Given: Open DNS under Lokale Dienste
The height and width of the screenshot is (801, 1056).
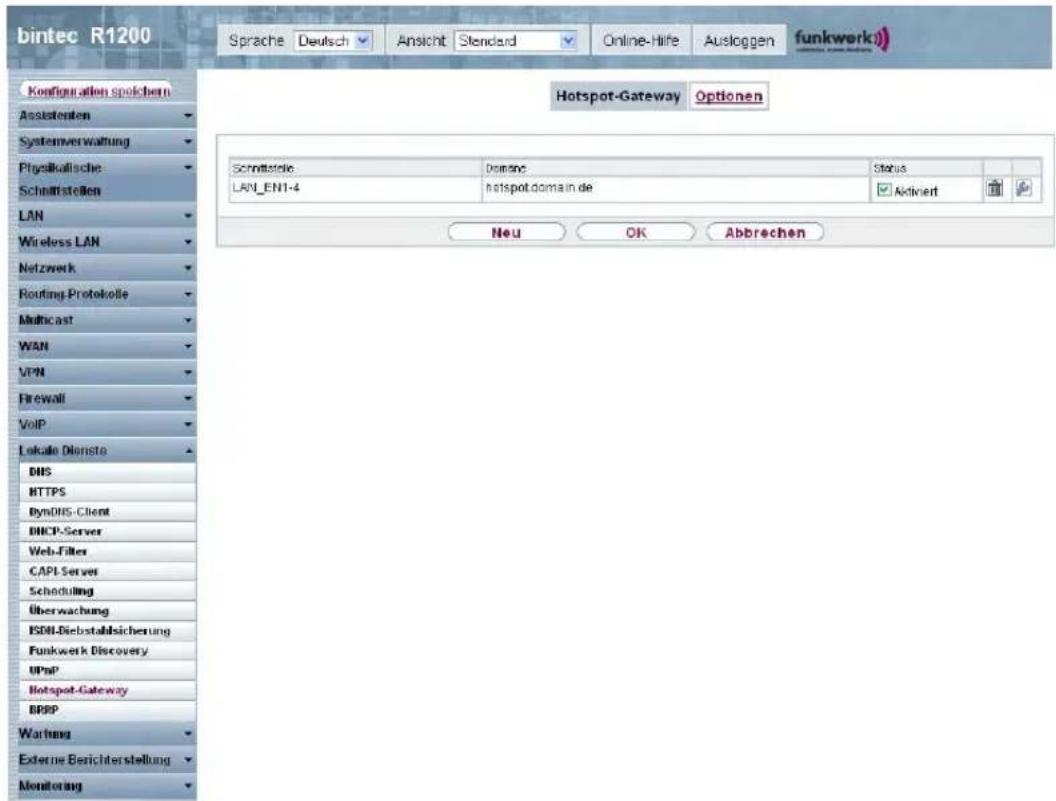Looking at the screenshot, I should (108, 472).
